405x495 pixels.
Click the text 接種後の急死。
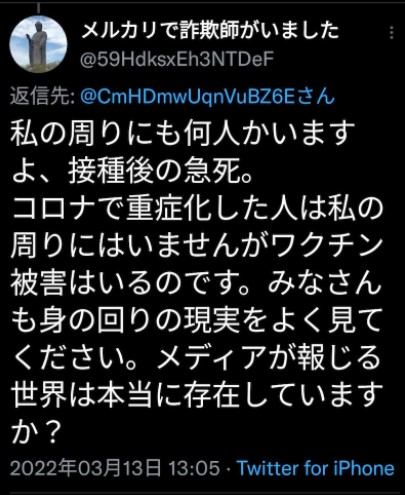point(161,173)
